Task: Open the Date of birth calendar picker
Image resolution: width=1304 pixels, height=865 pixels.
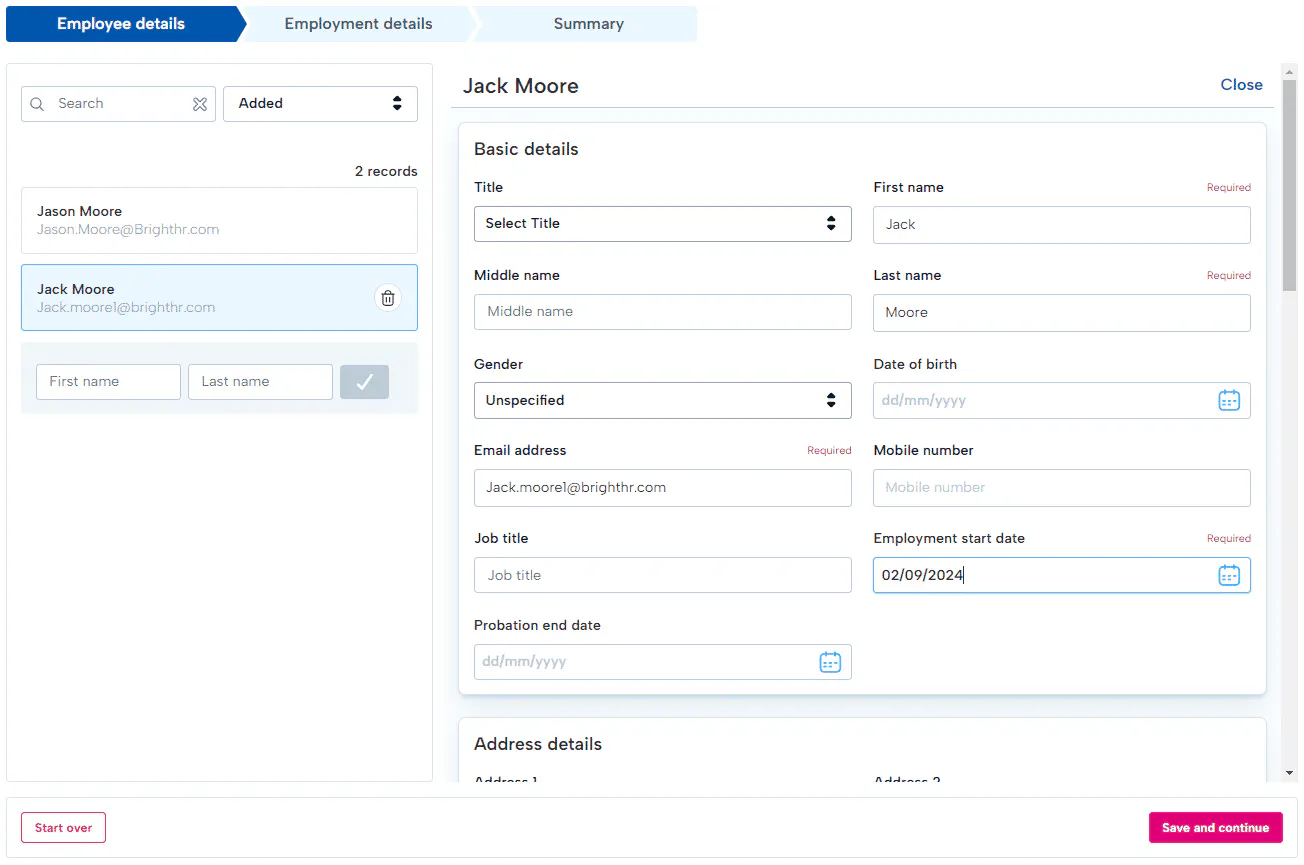Action: point(1228,400)
